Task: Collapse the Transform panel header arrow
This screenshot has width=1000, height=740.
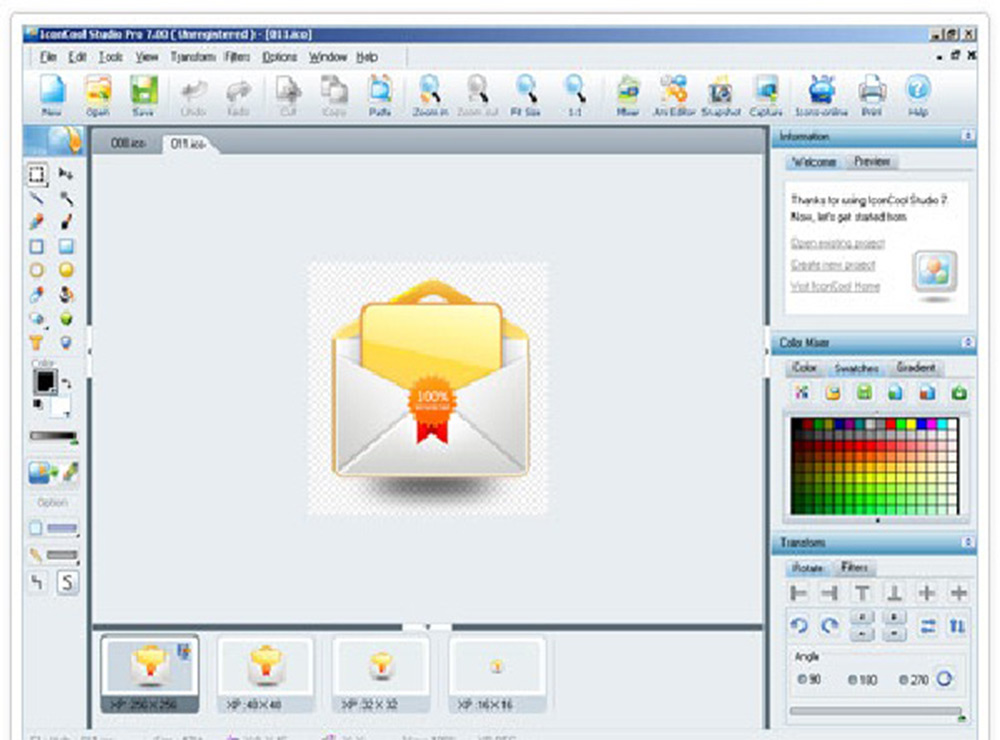Action: (x=967, y=542)
